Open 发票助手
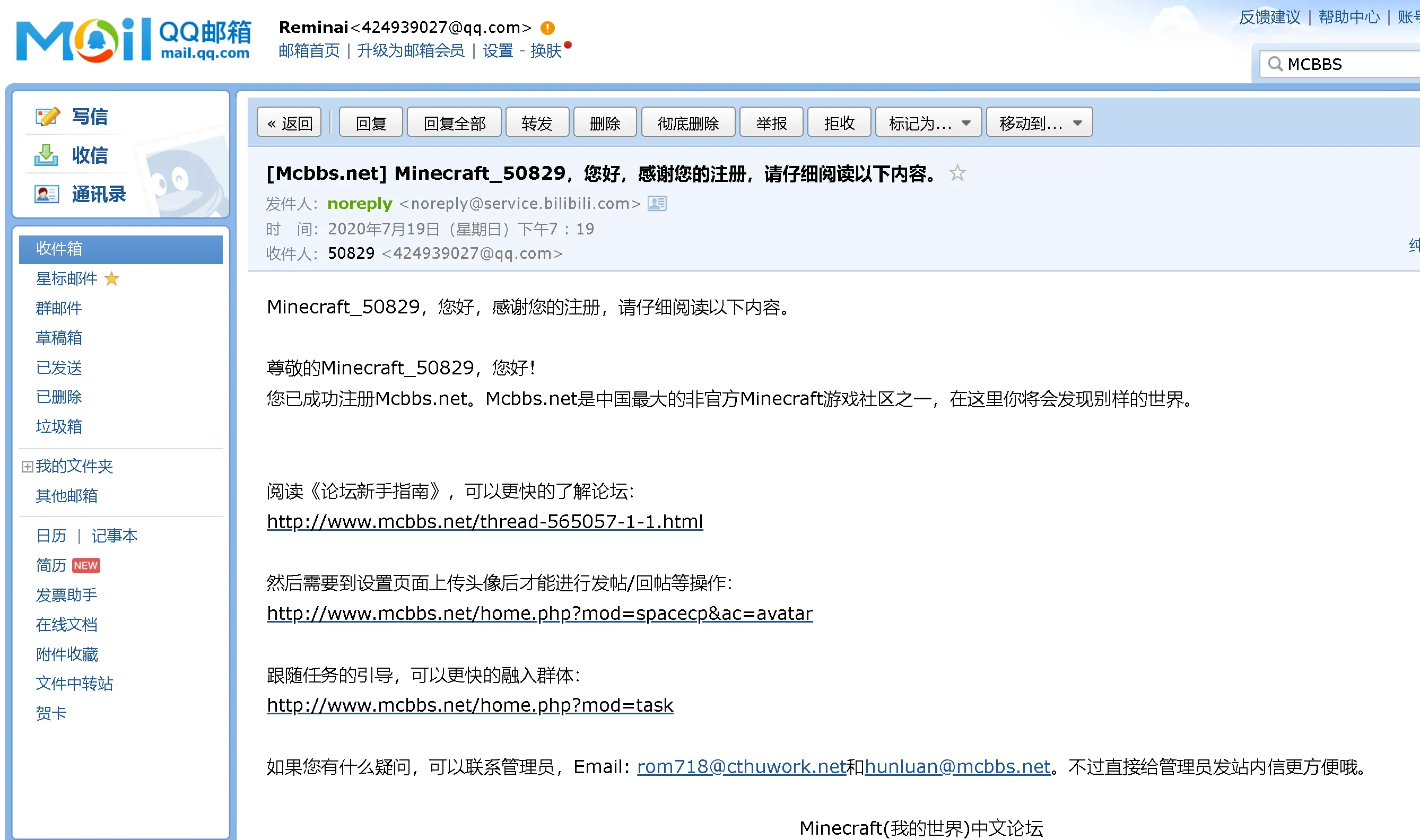 66,595
